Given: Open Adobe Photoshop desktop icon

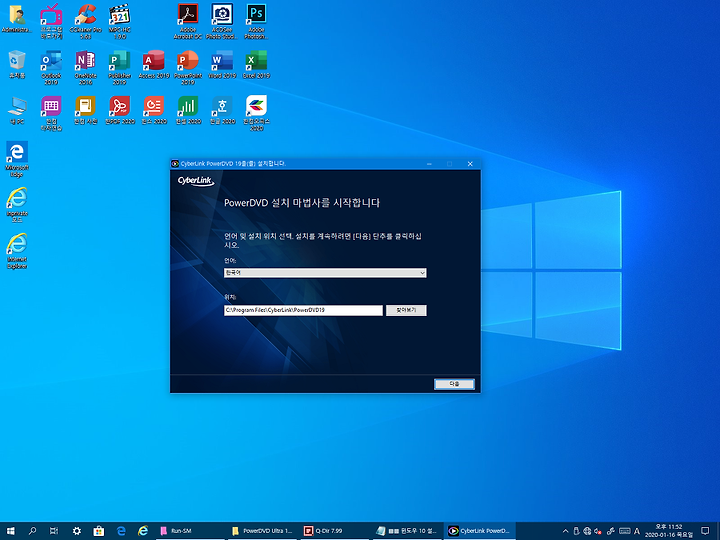Looking at the screenshot, I should [x=256, y=22].
